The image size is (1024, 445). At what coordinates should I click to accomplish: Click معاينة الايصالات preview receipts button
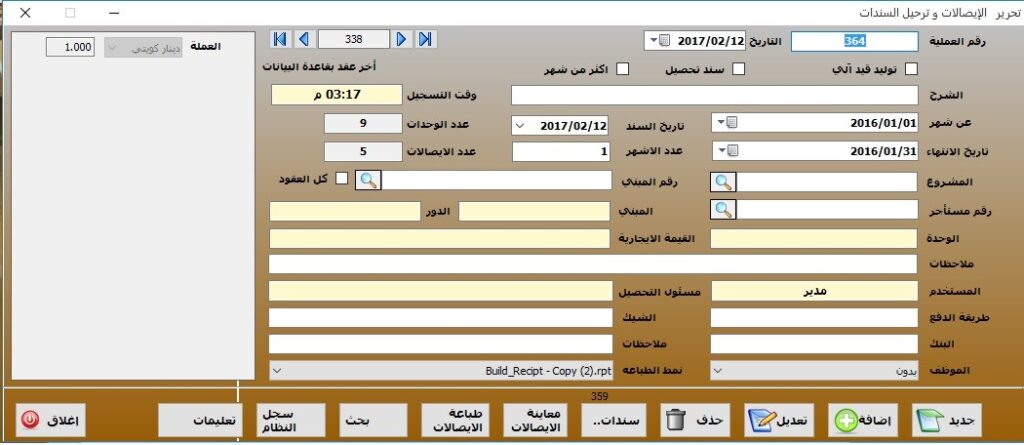point(537,420)
